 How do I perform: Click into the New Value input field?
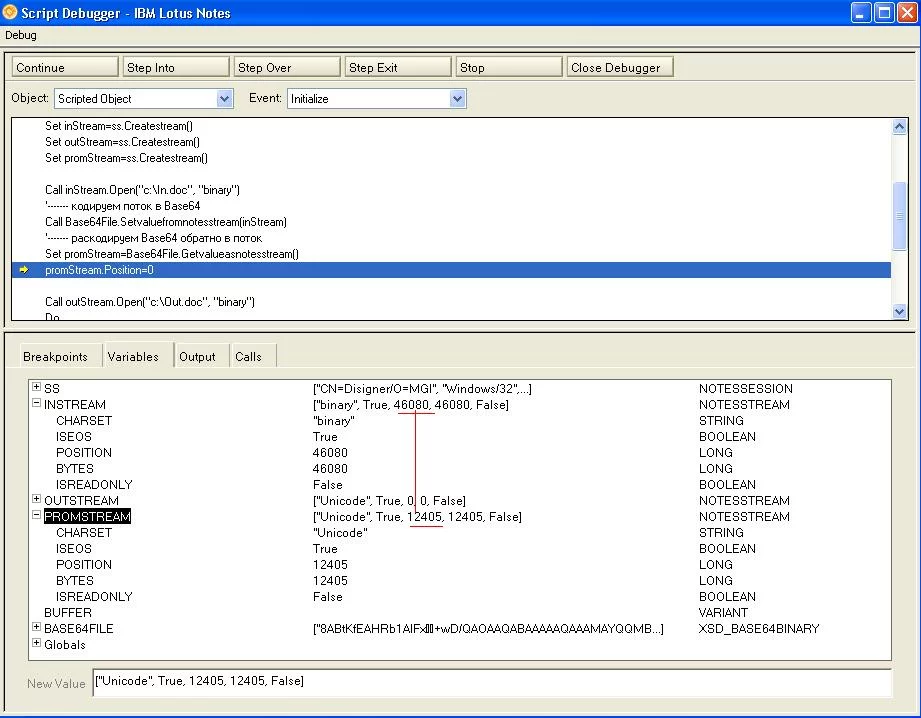(490, 682)
